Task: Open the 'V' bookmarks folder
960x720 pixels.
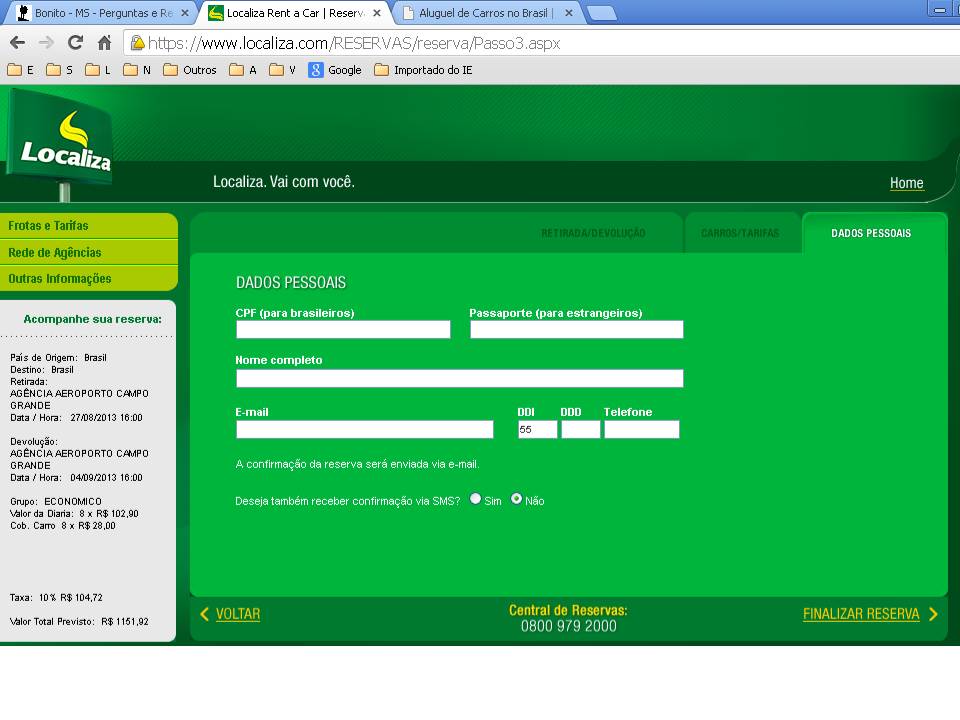Action: coord(282,70)
